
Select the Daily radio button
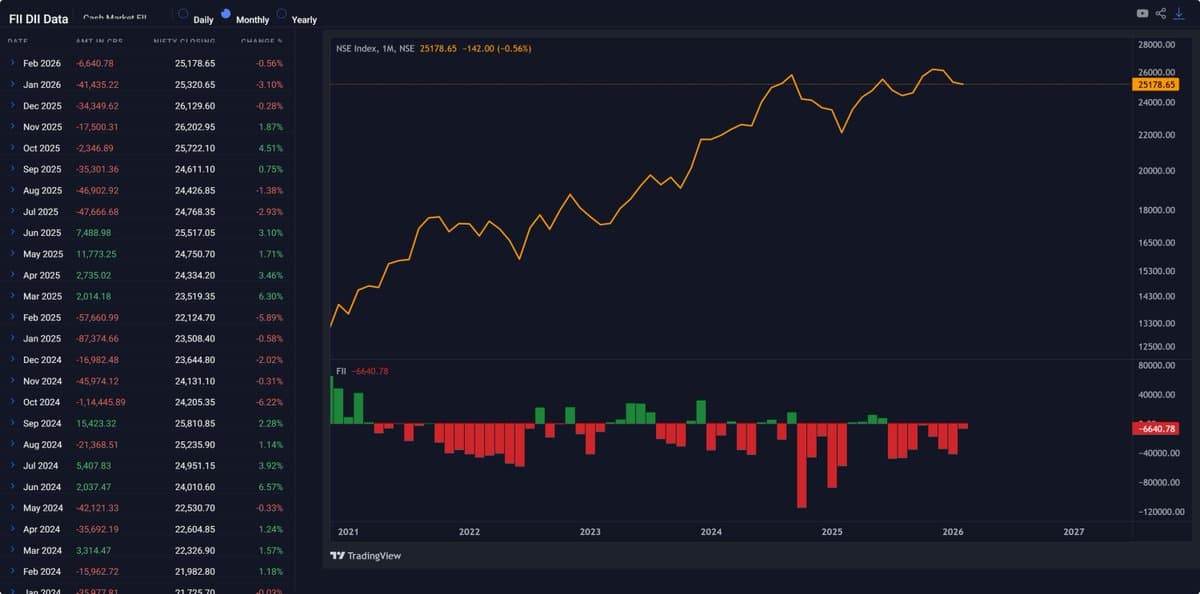tap(182, 14)
